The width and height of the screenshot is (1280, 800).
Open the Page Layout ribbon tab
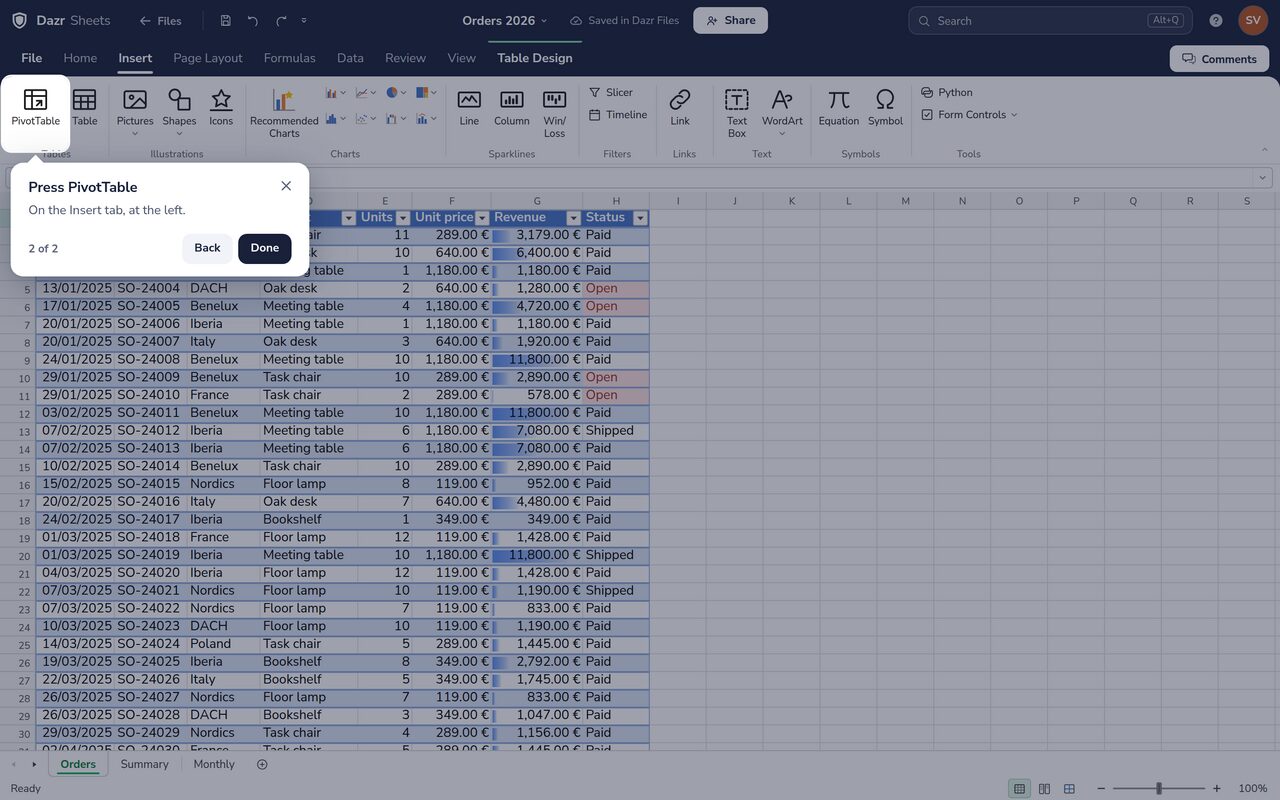point(208,58)
